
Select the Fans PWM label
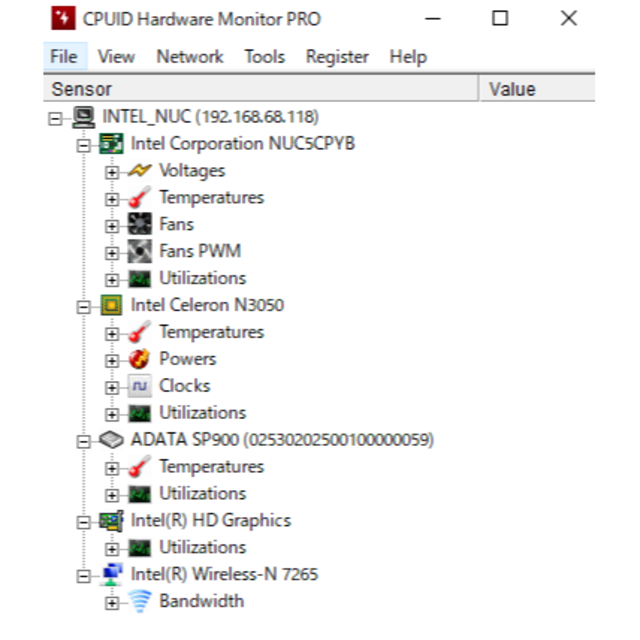click(200, 251)
